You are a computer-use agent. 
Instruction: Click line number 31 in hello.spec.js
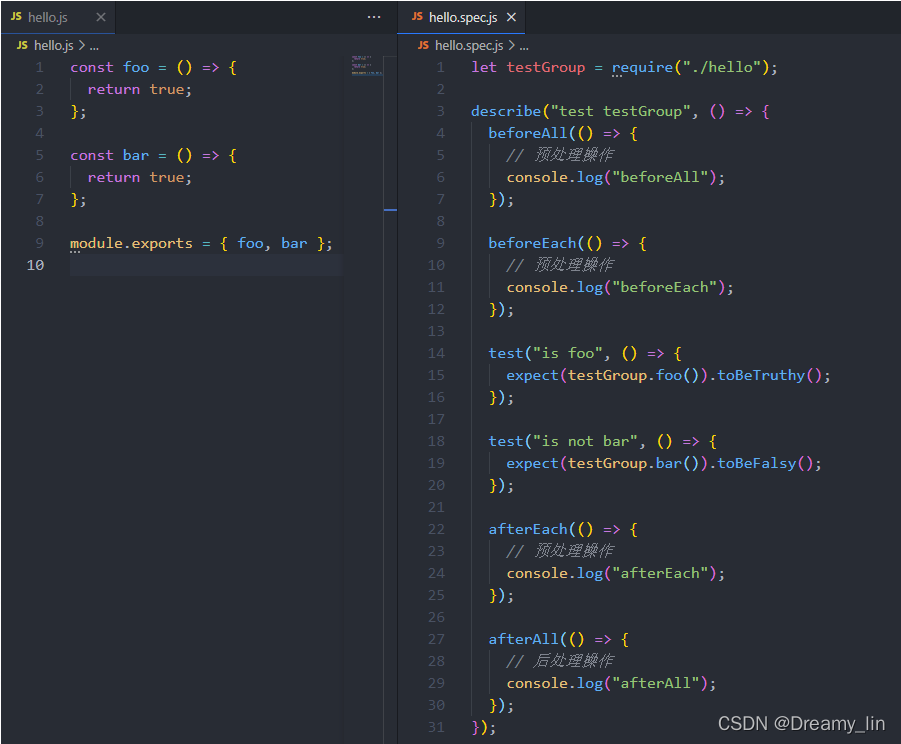pyautogui.click(x=436, y=727)
